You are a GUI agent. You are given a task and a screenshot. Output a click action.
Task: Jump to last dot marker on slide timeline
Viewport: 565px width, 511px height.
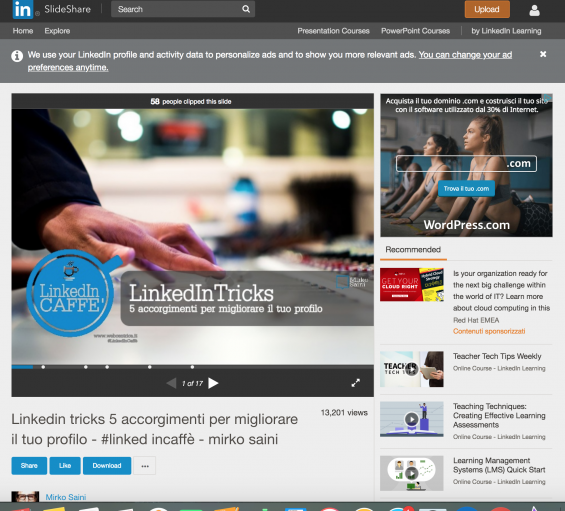click(192, 367)
